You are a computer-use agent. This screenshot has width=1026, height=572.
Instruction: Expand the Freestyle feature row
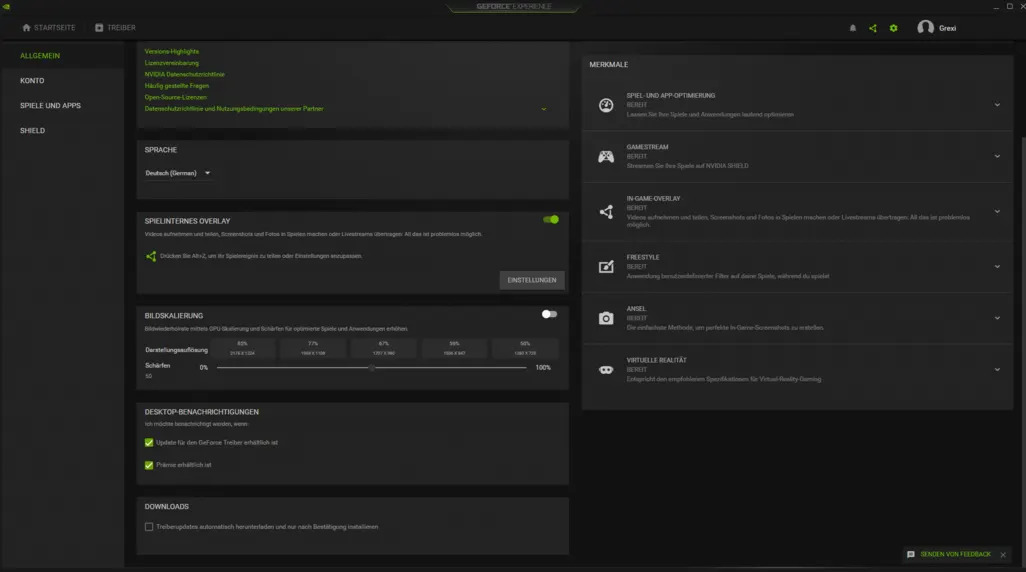click(997, 266)
